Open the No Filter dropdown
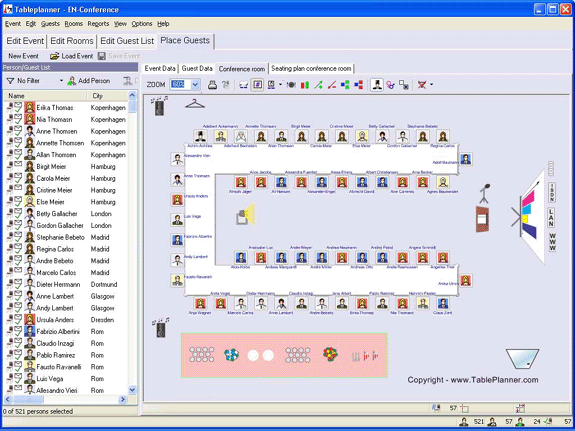Screen dimensions: 575x431 tap(61, 81)
